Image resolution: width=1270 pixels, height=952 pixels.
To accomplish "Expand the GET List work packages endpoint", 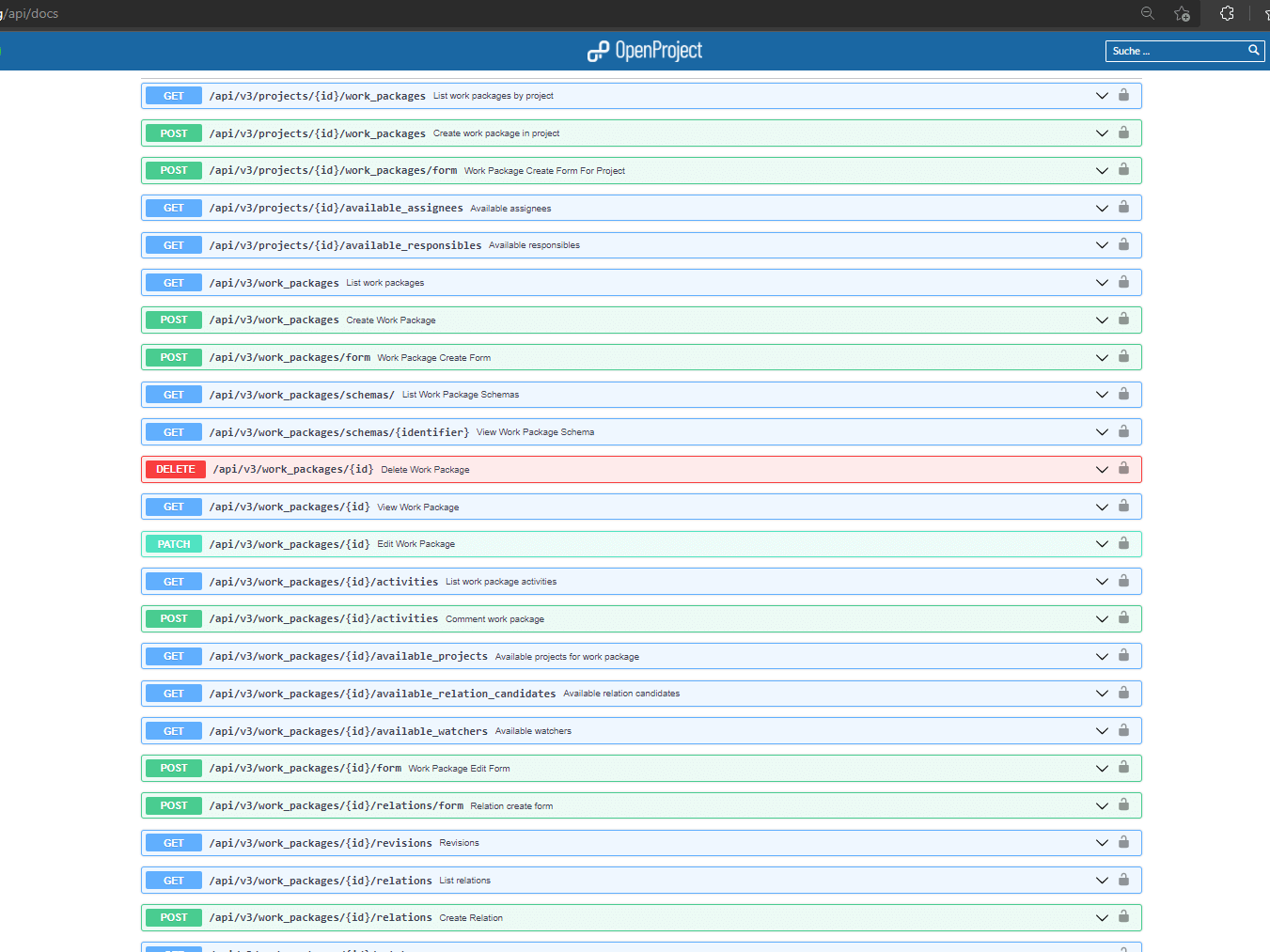I will coord(1101,282).
